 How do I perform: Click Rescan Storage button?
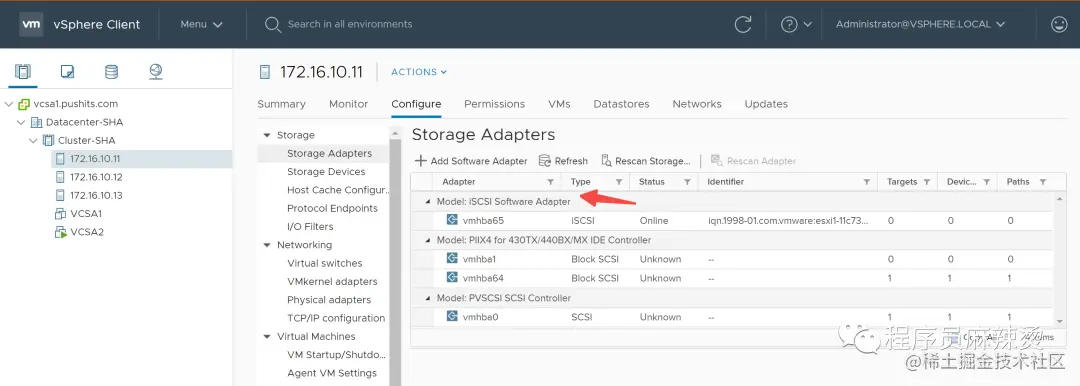(646, 161)
